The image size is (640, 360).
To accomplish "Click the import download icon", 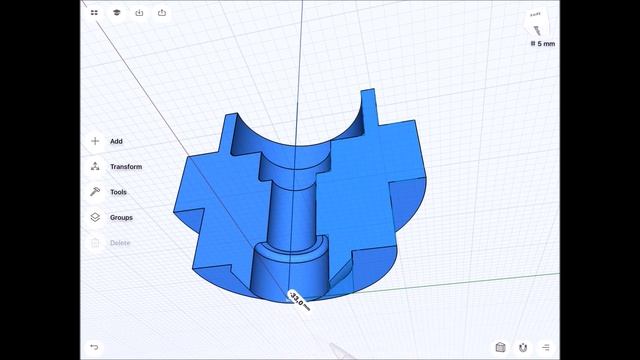I will click(139, 13).
